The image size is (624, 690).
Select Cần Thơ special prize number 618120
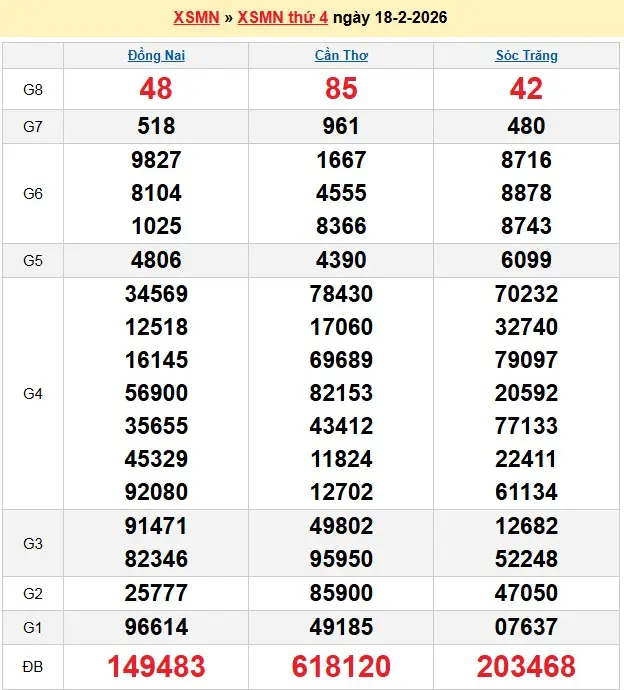[x=341, y=666]
